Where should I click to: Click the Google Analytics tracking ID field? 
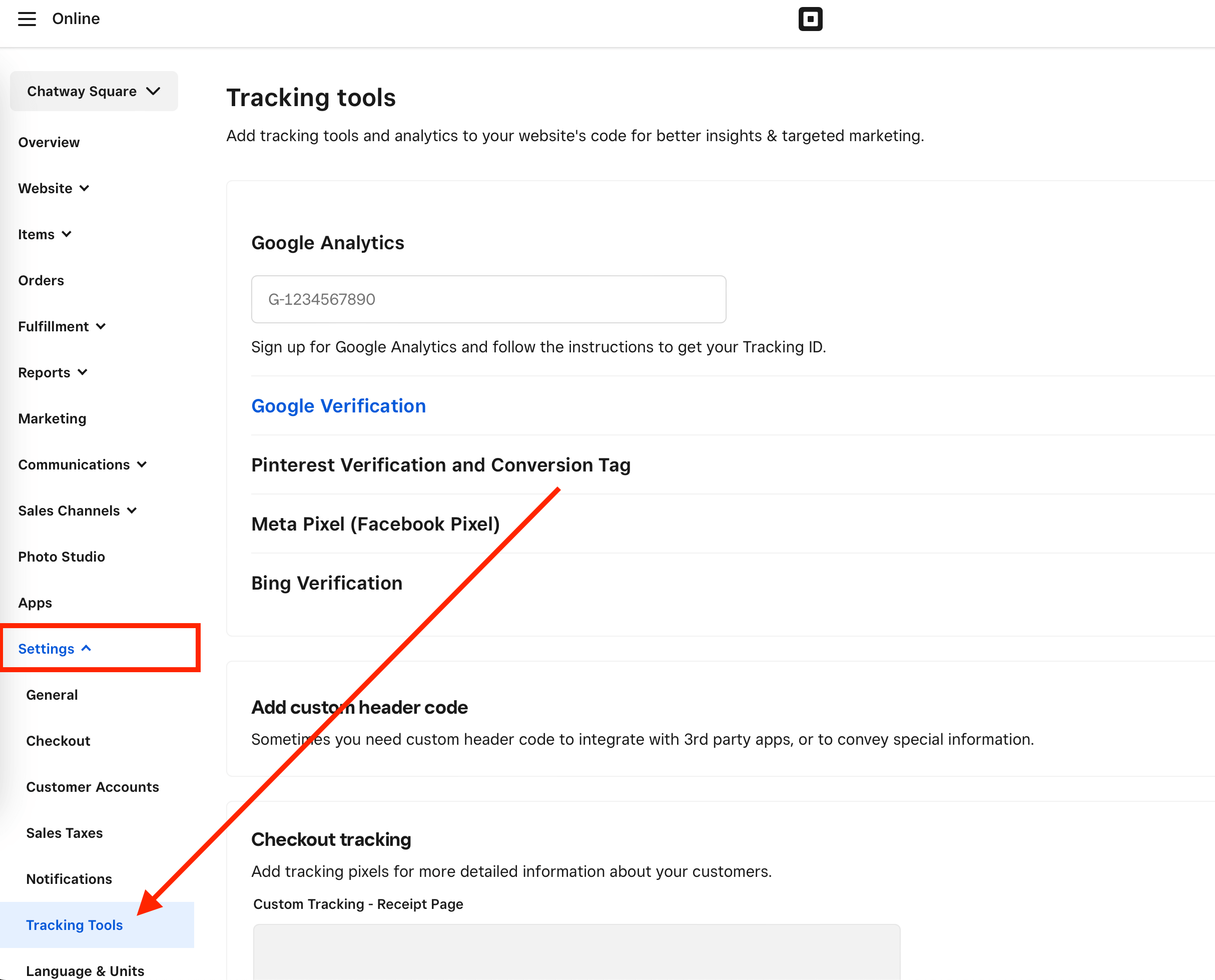coord(489,299)
